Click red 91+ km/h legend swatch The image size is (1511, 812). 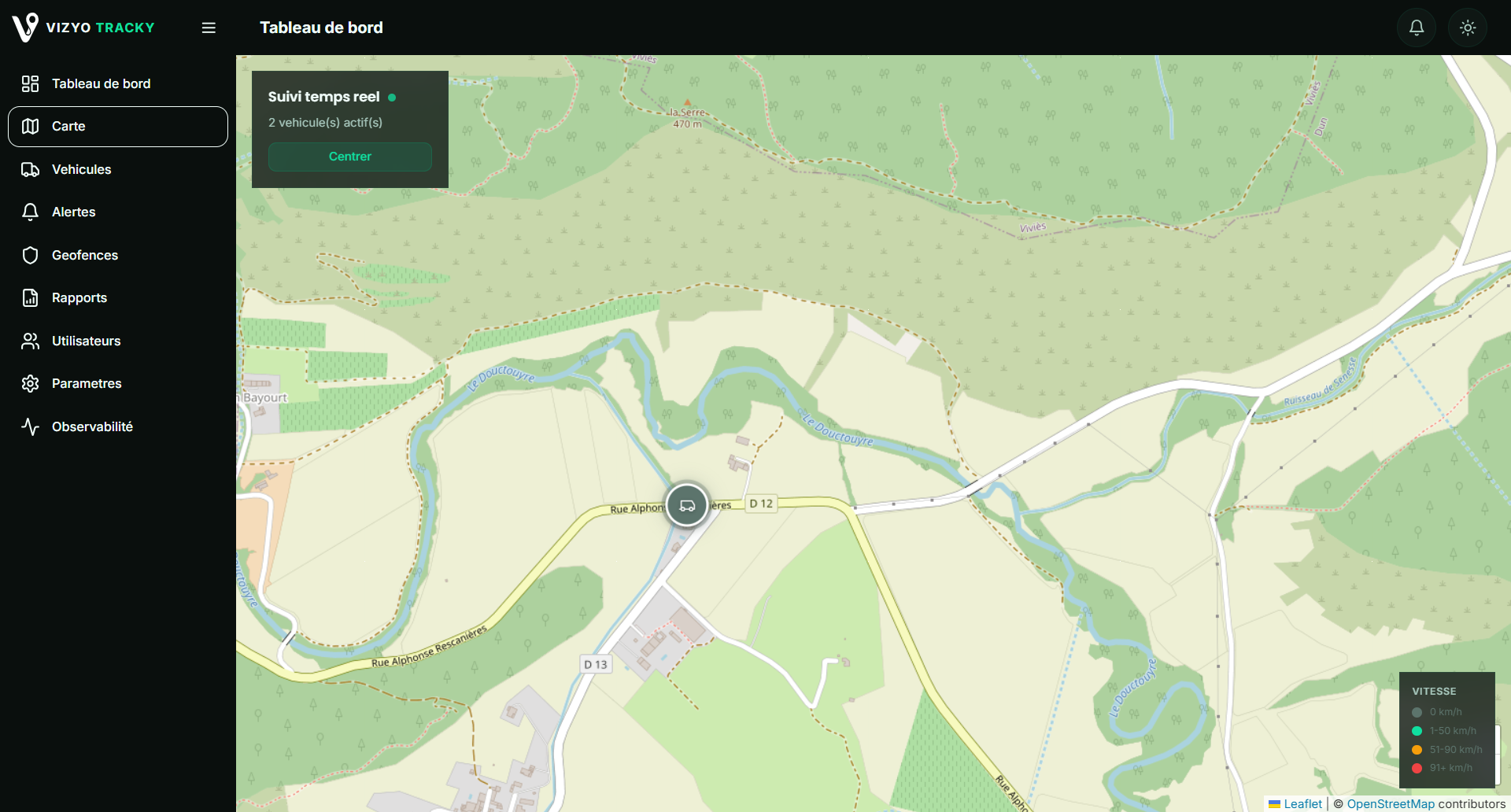tap(1417, 768)
